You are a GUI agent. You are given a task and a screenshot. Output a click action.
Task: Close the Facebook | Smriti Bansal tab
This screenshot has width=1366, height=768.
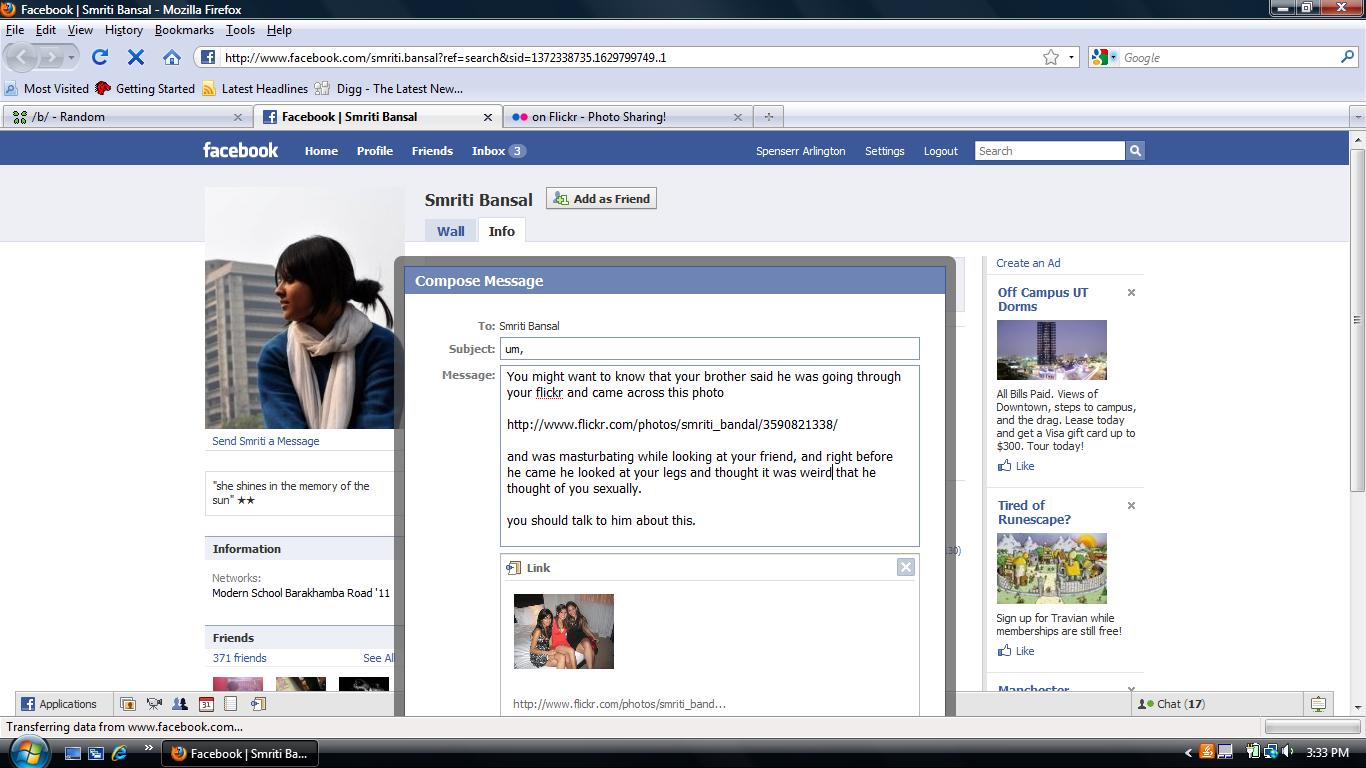coord(487,117)
